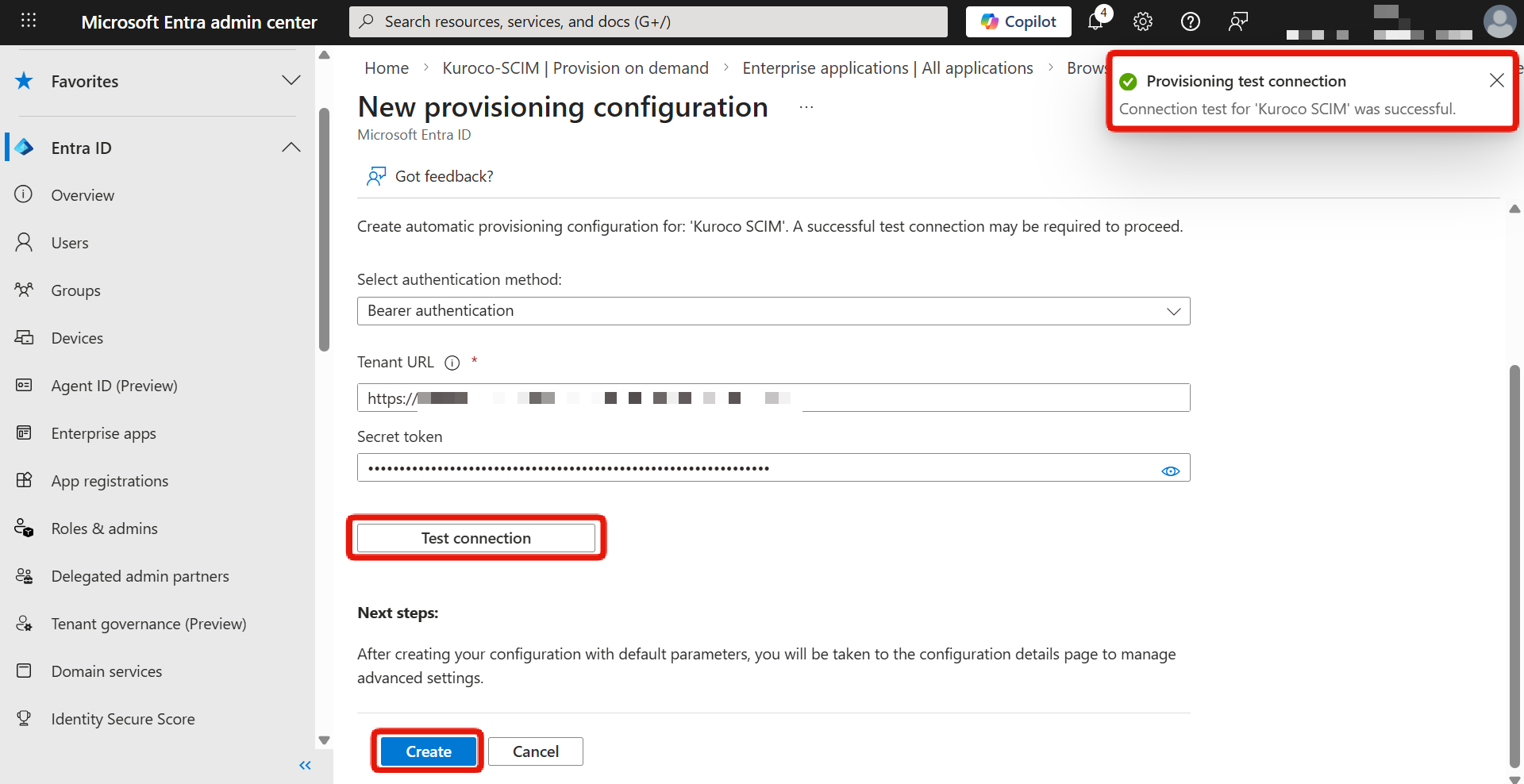The width and height of the screenshot is (1524, 784).
Task: Open Copilot from the top bar
Action: click(1018, 21)
